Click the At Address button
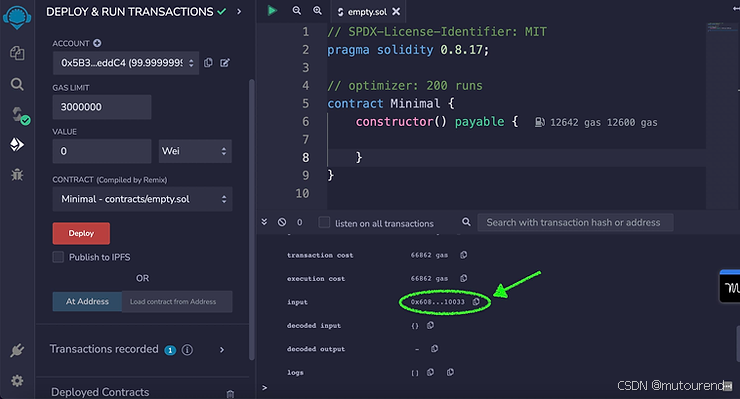740x399 pixels. (87, 301)
